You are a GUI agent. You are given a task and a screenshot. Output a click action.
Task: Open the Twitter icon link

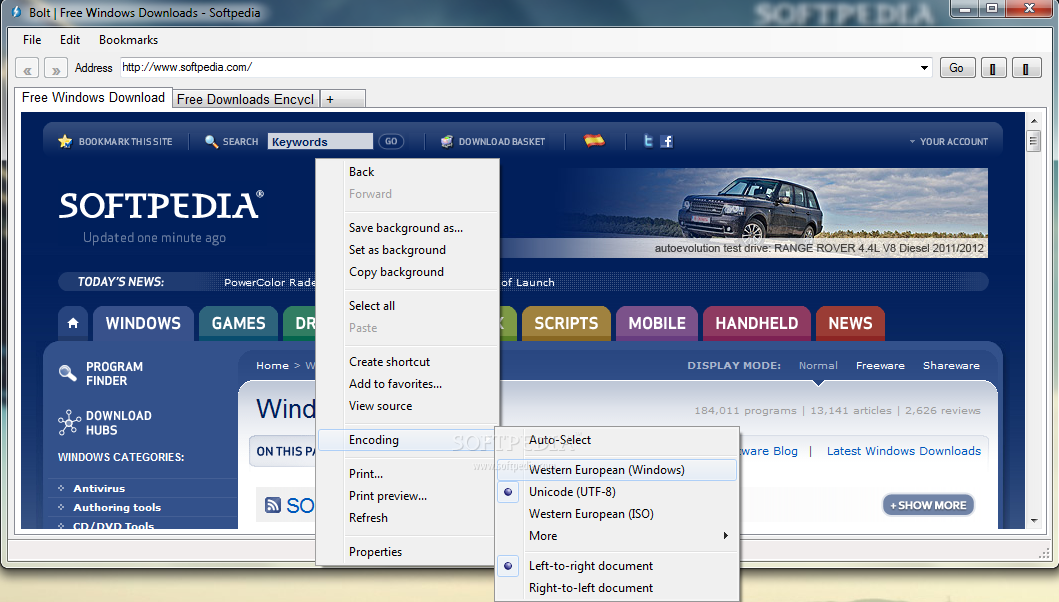[648, 141]
